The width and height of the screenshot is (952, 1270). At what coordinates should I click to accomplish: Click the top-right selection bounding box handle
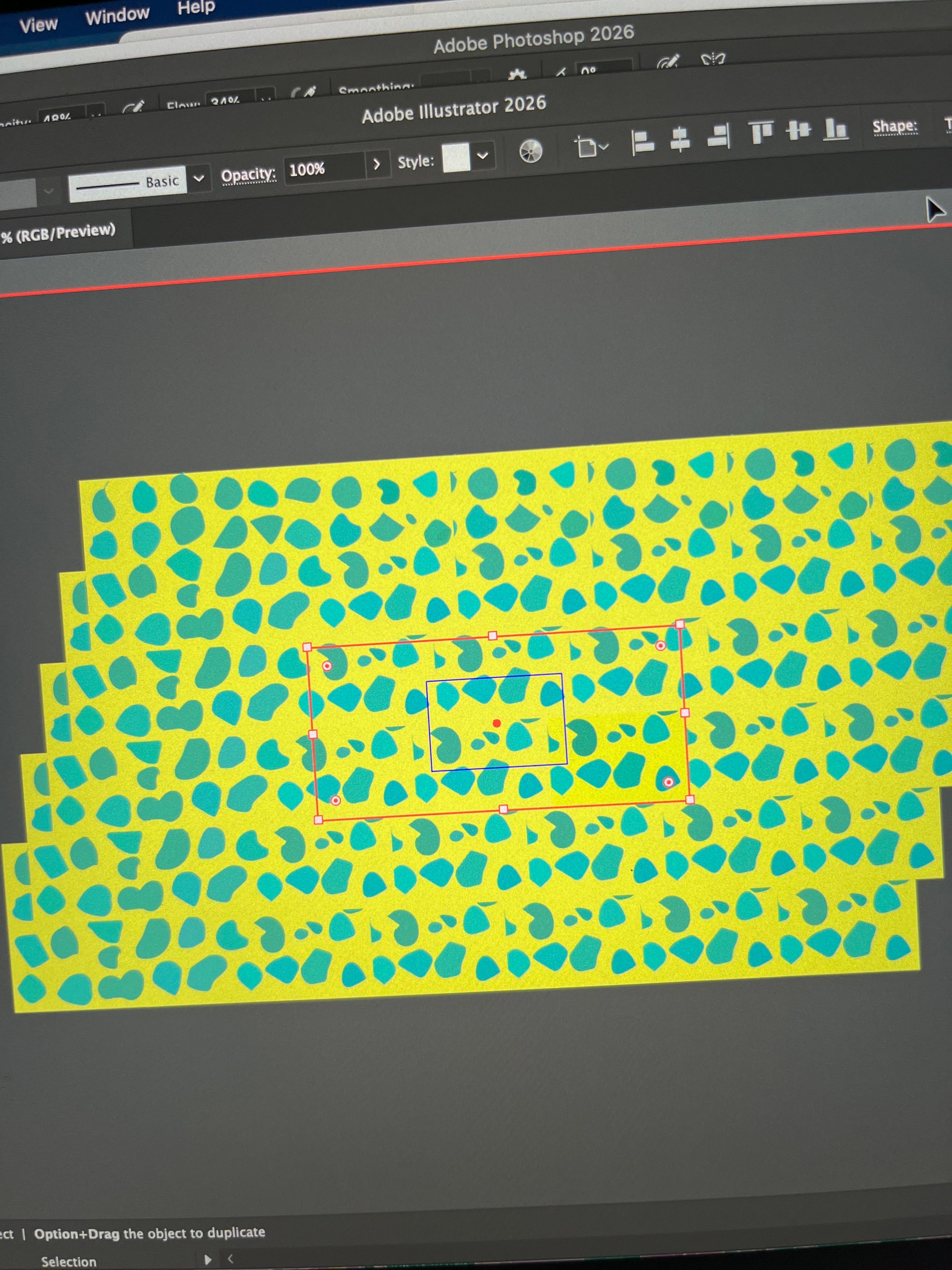[x=680, y=624]
